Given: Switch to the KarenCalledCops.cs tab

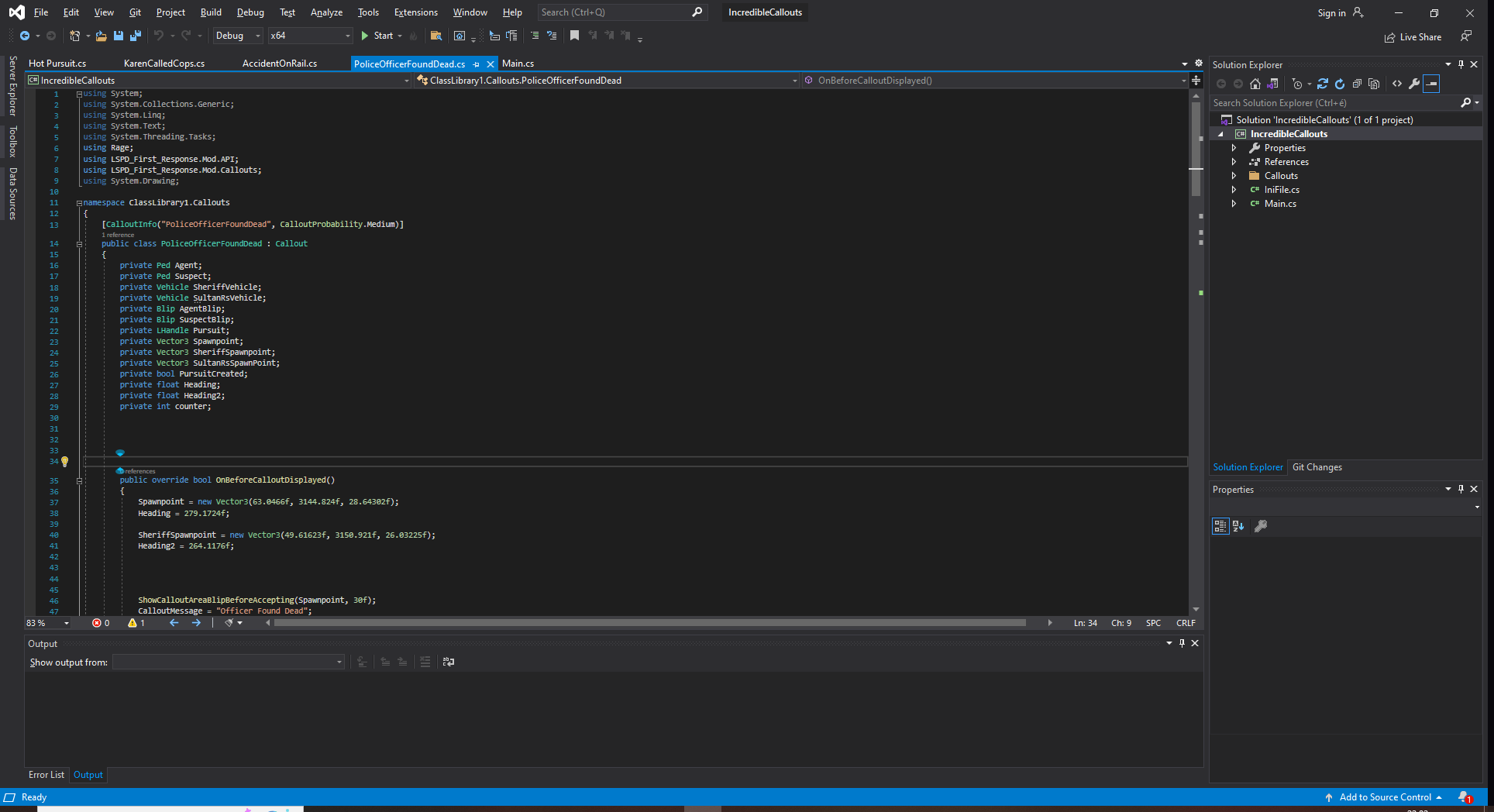Looking at the screenshot, I should pyautogui.click(x=164, y=64).
